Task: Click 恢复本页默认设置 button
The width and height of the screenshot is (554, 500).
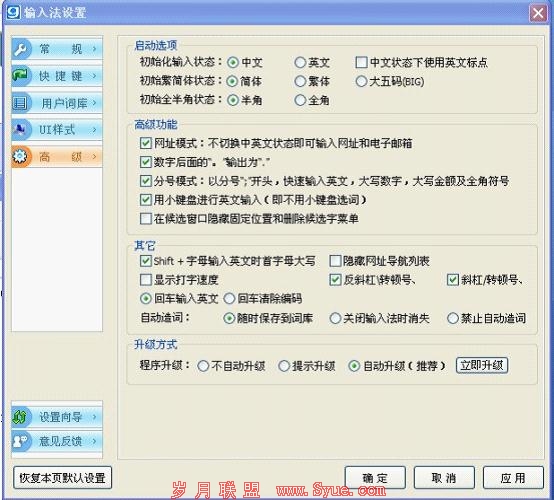Action: [63, 478]
